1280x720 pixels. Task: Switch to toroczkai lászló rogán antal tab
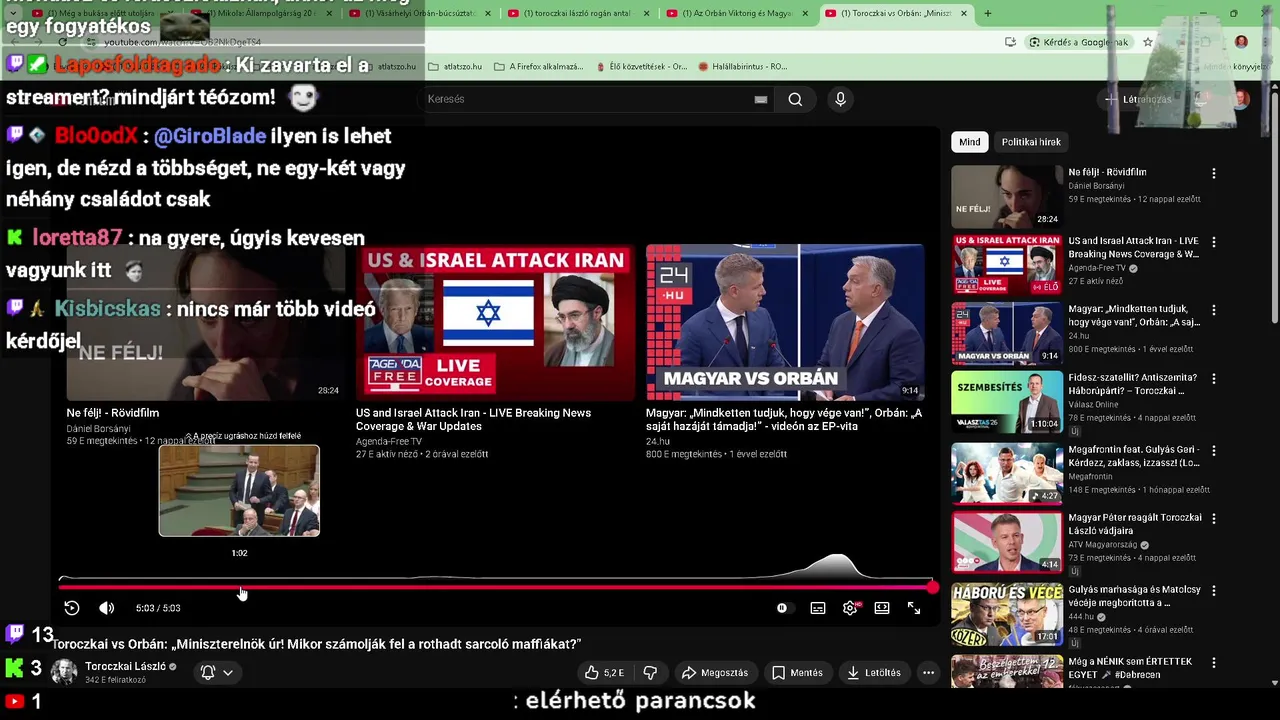pos(578,13)
